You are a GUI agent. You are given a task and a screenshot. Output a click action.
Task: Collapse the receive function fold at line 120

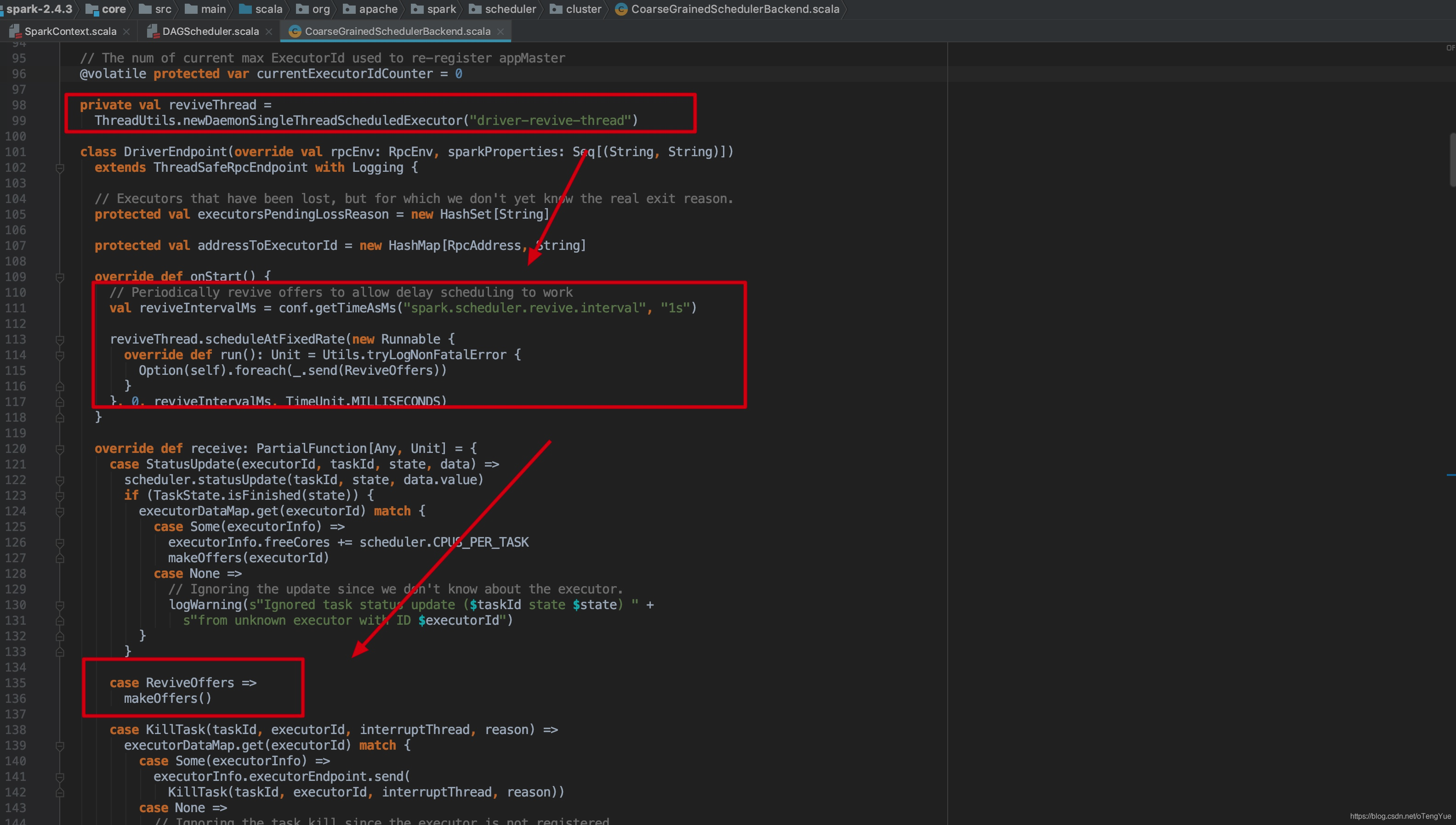pyautogui.click(x=59, y=449)
